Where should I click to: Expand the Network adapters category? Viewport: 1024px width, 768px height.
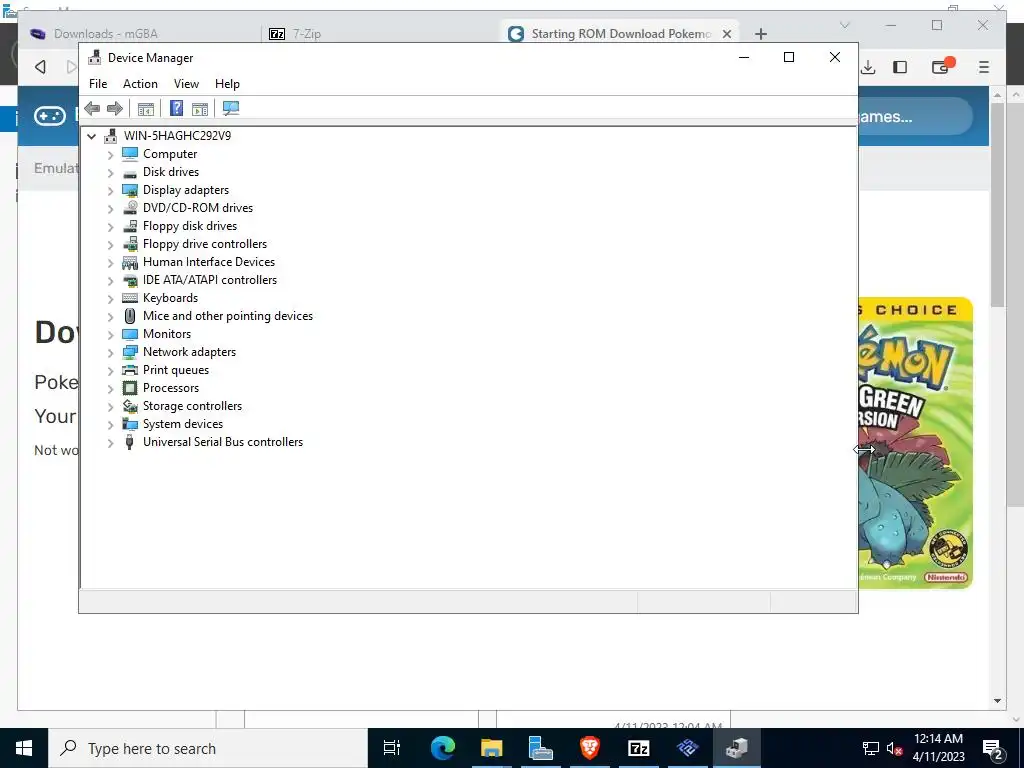coord(110,353)
